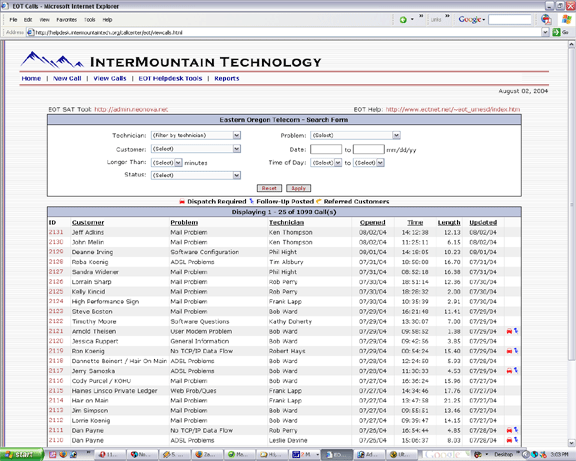Open the Back button history arrow
576x461 pixels.
coord(412,19)
